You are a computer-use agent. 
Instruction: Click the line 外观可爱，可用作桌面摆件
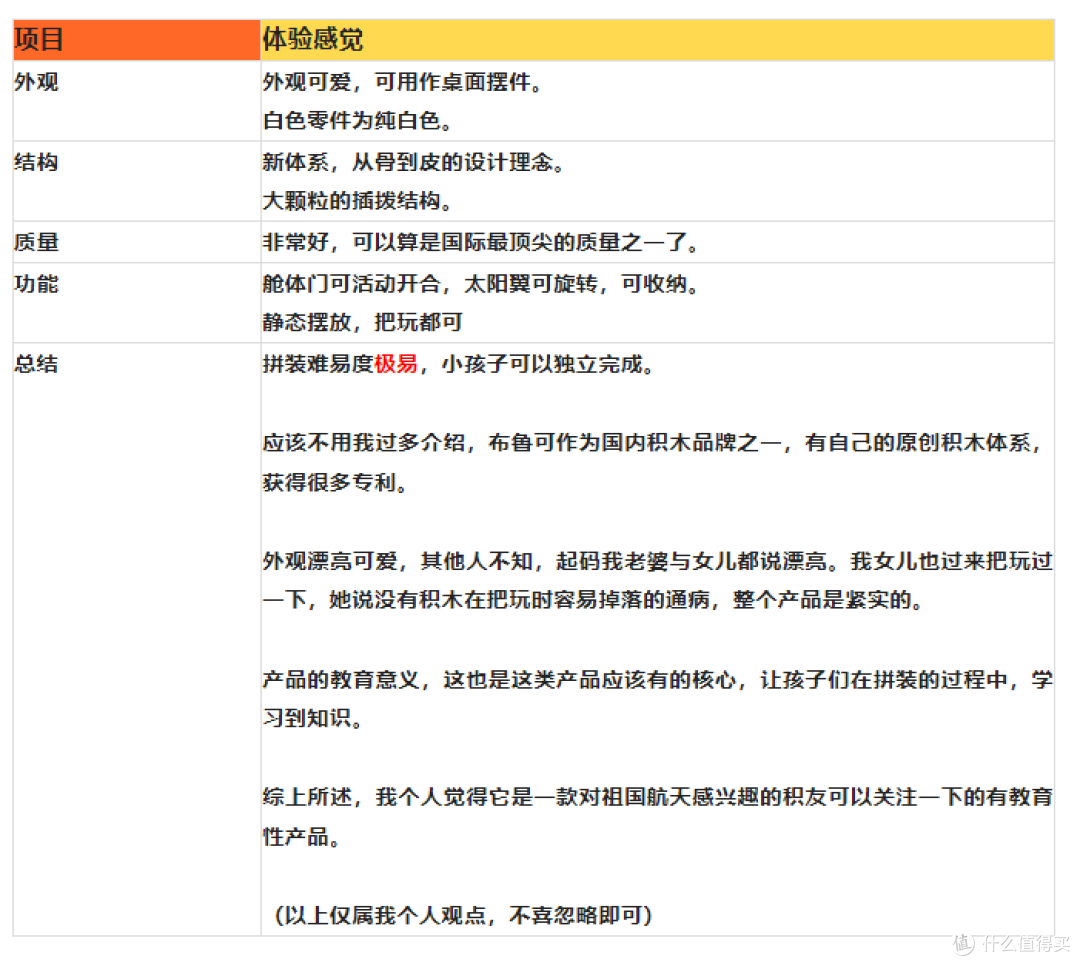404,82
